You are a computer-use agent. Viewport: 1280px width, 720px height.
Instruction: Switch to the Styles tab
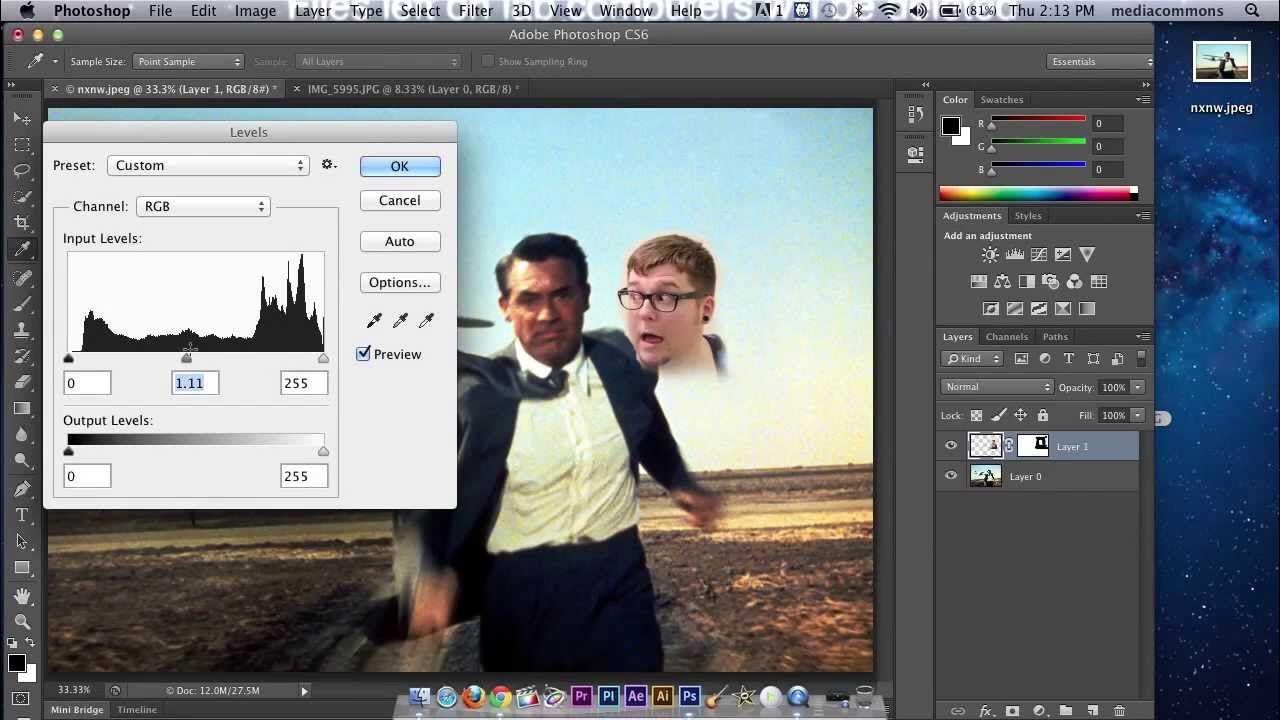[1027, 216]
